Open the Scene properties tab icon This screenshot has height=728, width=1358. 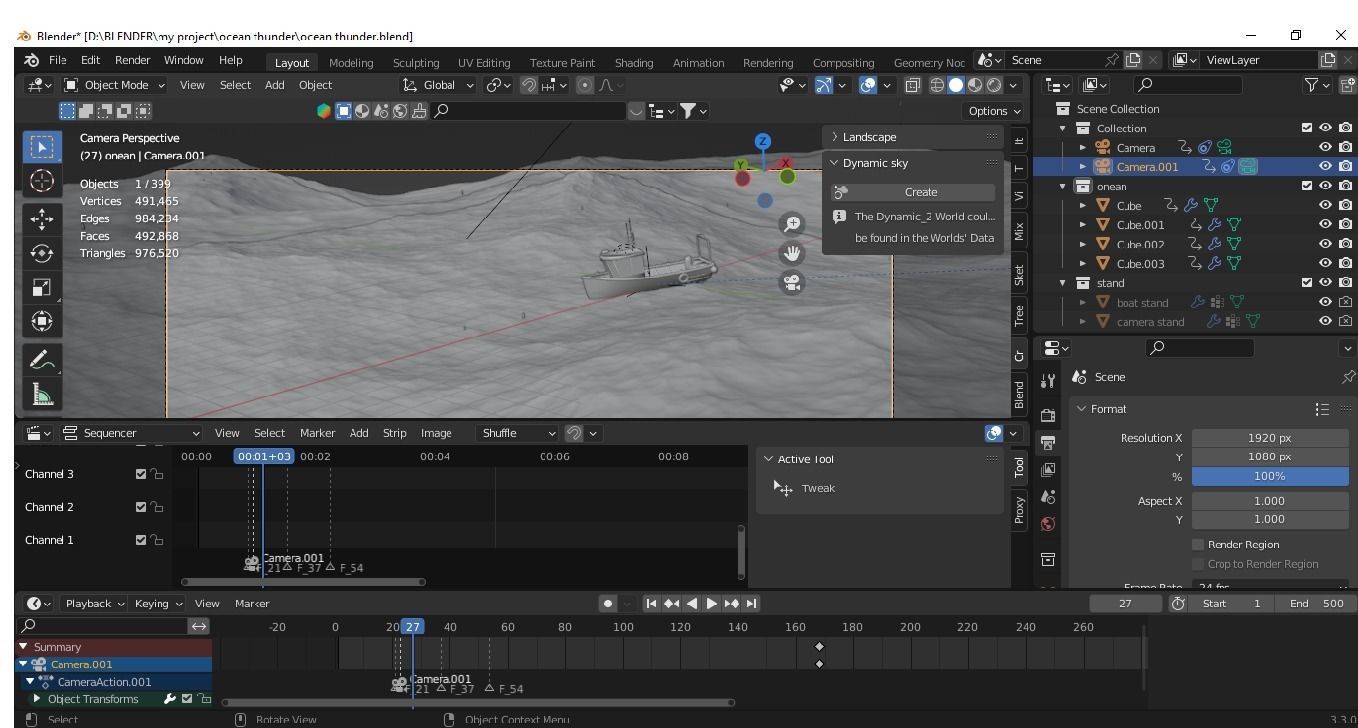1048,496
